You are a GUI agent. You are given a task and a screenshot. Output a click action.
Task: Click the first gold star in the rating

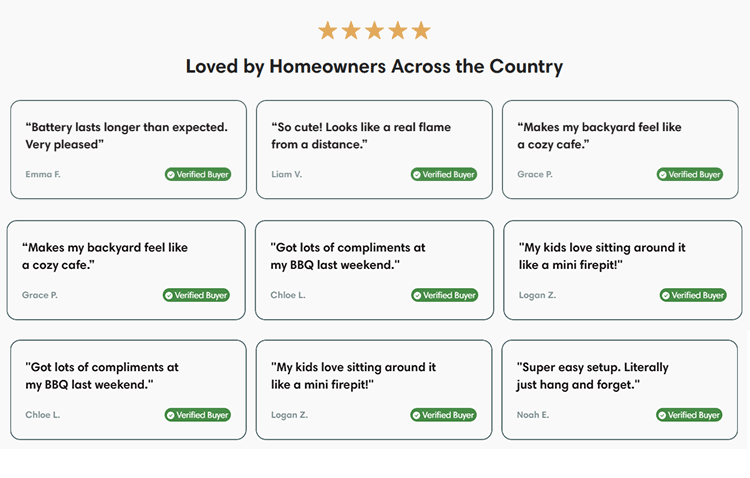pos(327,31)
